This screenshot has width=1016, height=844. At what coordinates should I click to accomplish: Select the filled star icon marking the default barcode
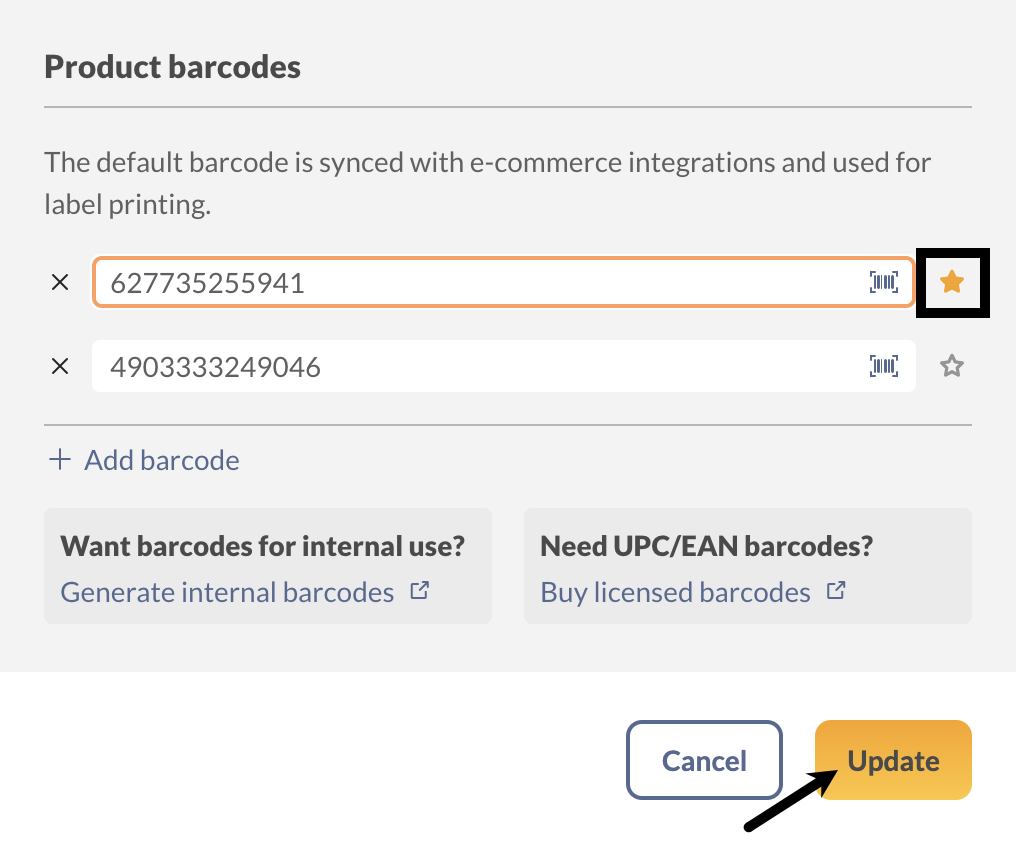coord(951,283)
